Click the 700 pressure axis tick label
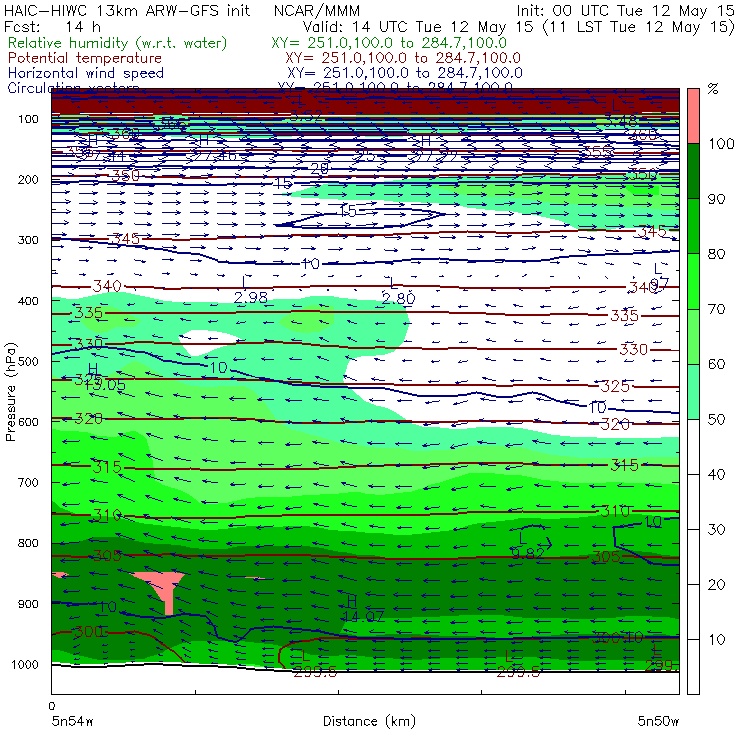This screenshot has width=740, height=740. click(x=28, y=482)
